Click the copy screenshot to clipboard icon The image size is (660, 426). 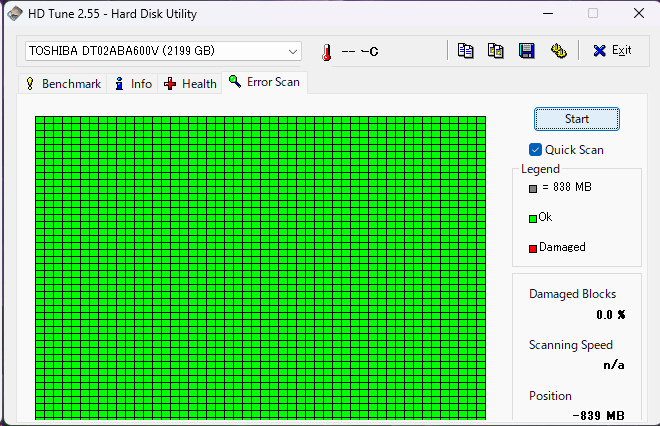click(496, 51)
